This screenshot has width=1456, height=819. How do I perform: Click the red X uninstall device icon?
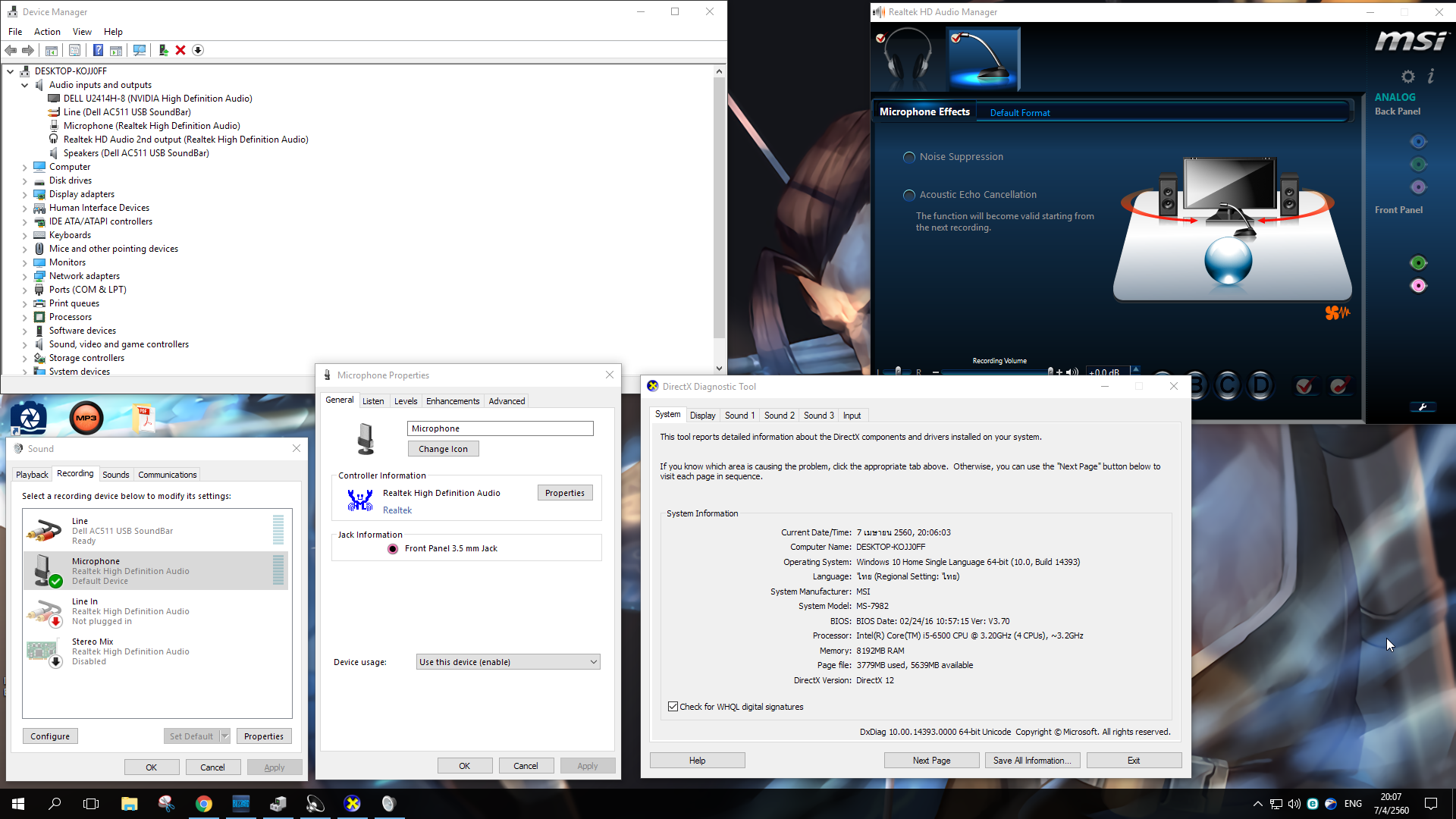click(180, 50)
